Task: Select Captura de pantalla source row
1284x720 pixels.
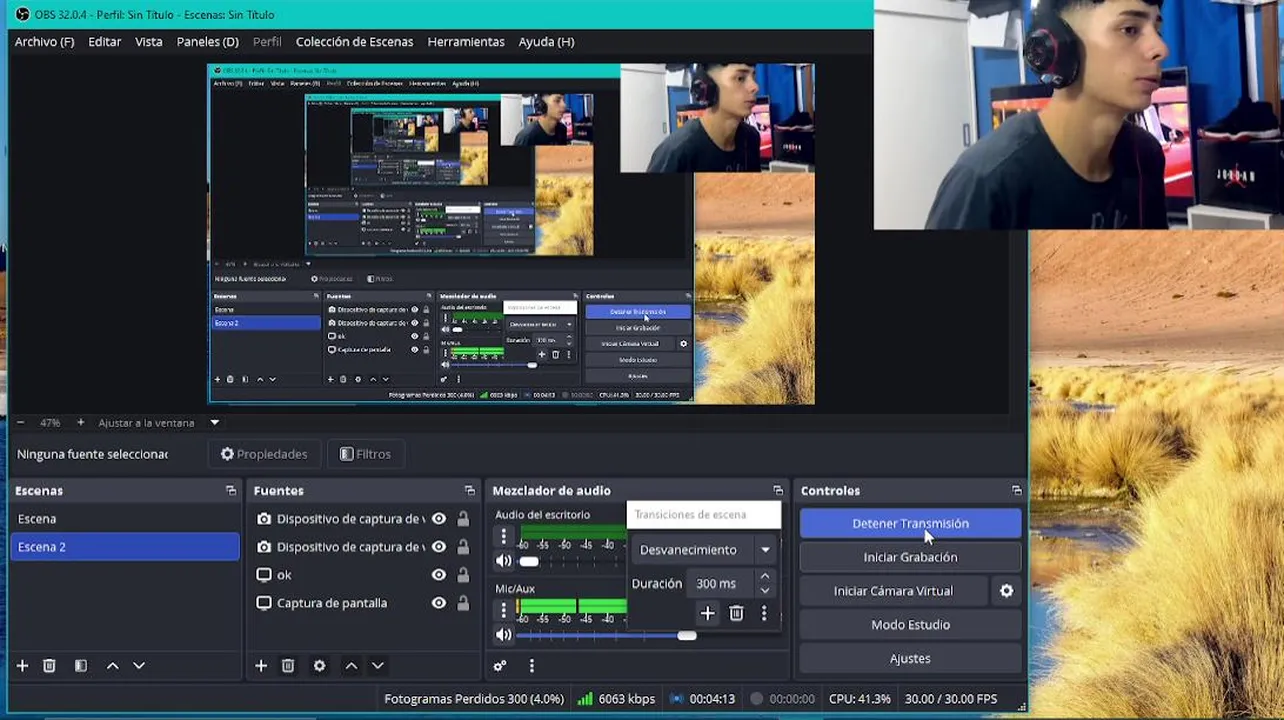Action: (363, 603)
